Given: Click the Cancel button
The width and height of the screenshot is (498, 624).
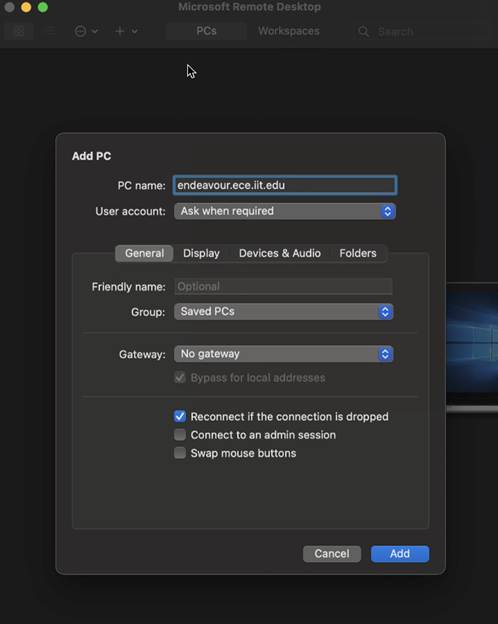Looking at the screenshot, I should [332, 554].
